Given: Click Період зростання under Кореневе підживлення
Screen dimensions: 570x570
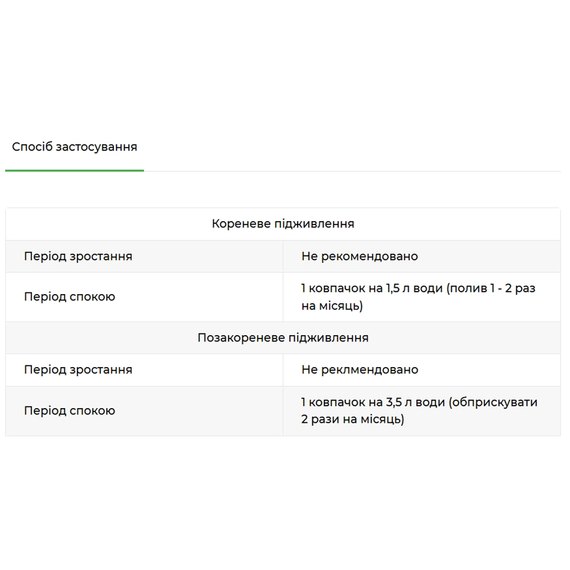Looking at the screenshot, I should pos(78,256).
